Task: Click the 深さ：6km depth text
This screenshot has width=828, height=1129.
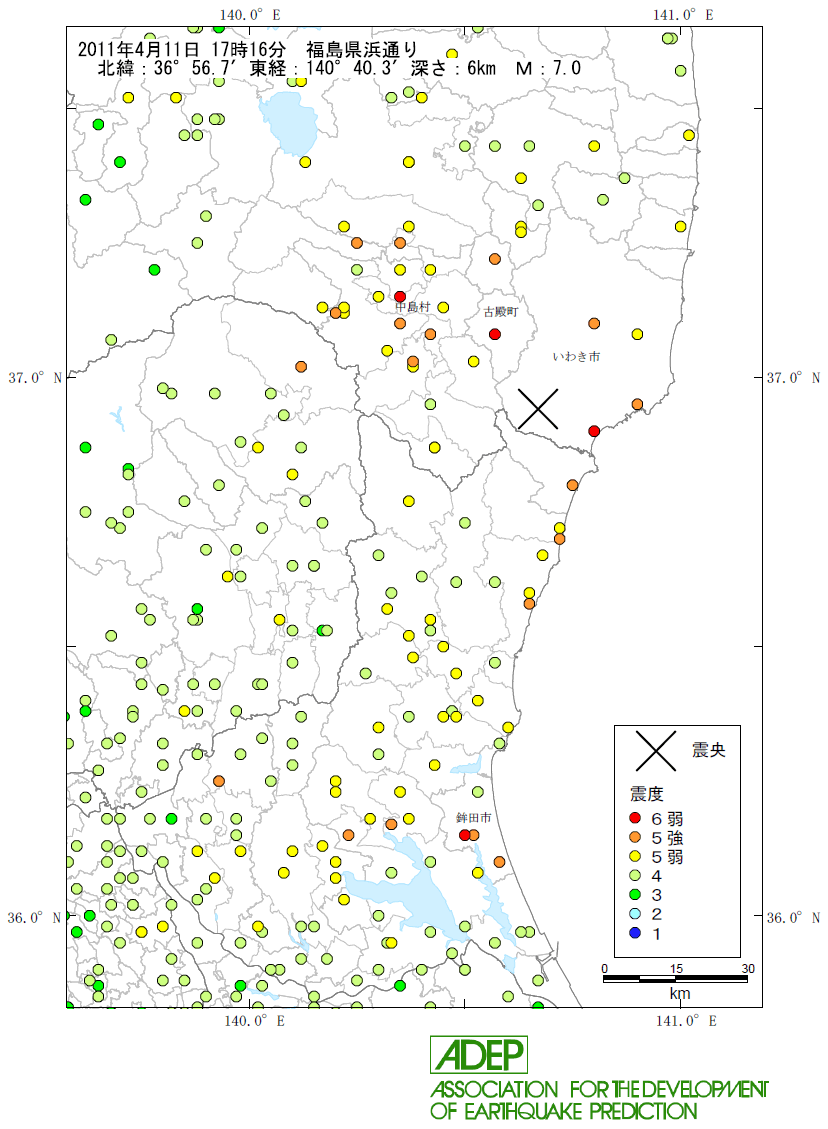Action: (454, 68)
